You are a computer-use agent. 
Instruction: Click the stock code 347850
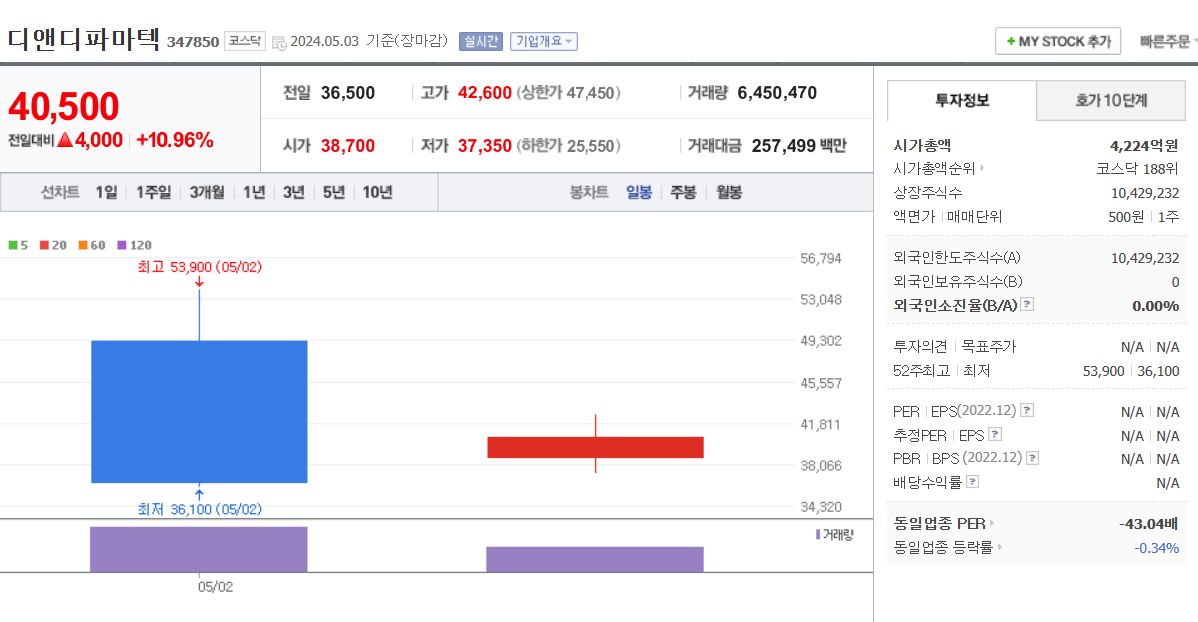coord(193,42)
